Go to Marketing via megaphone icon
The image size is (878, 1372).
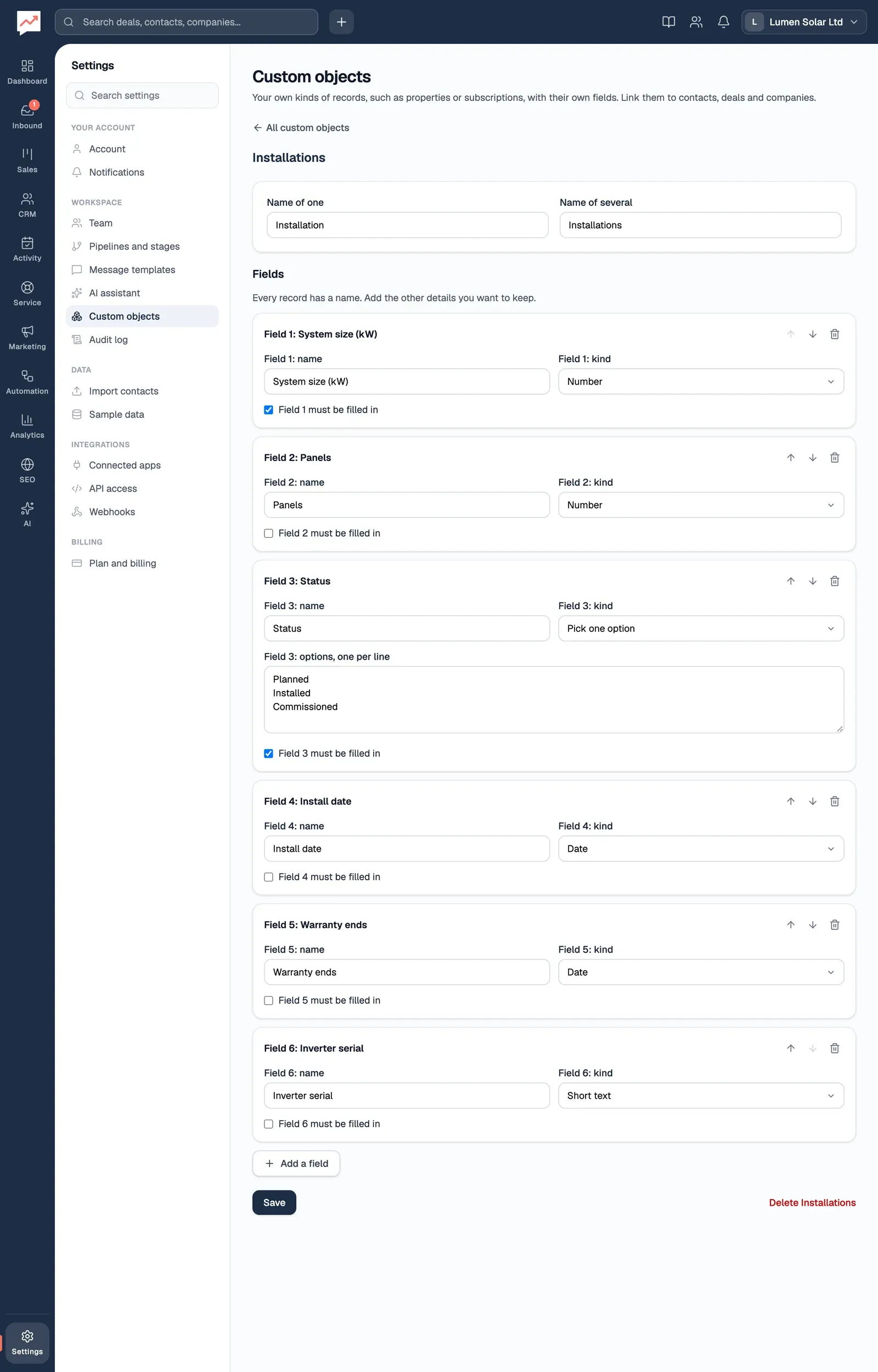tap(27, 338)
